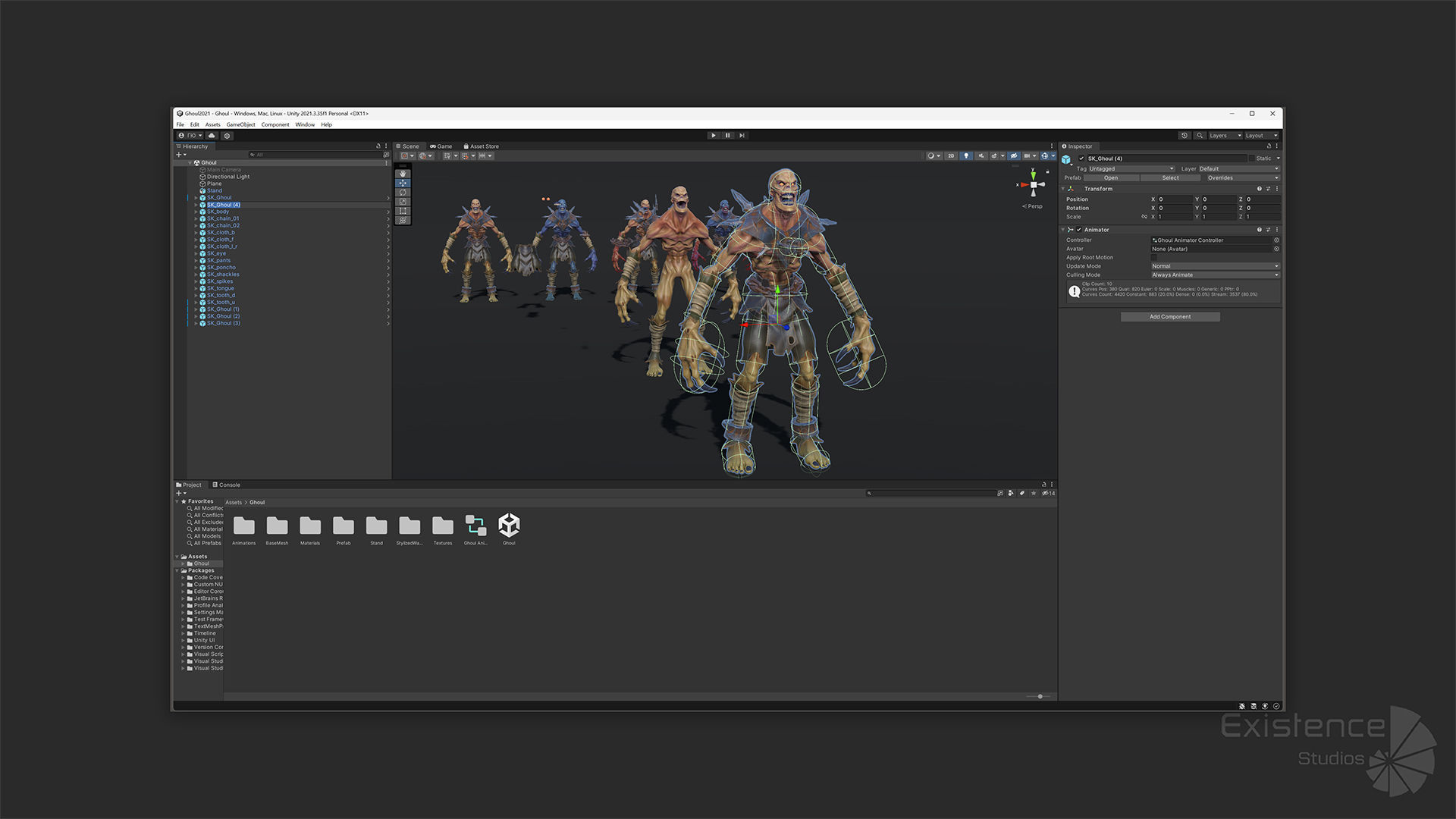Click the debug mode bug icon in status bar
1456x819 pixels.
click(x=1242, y=706)
